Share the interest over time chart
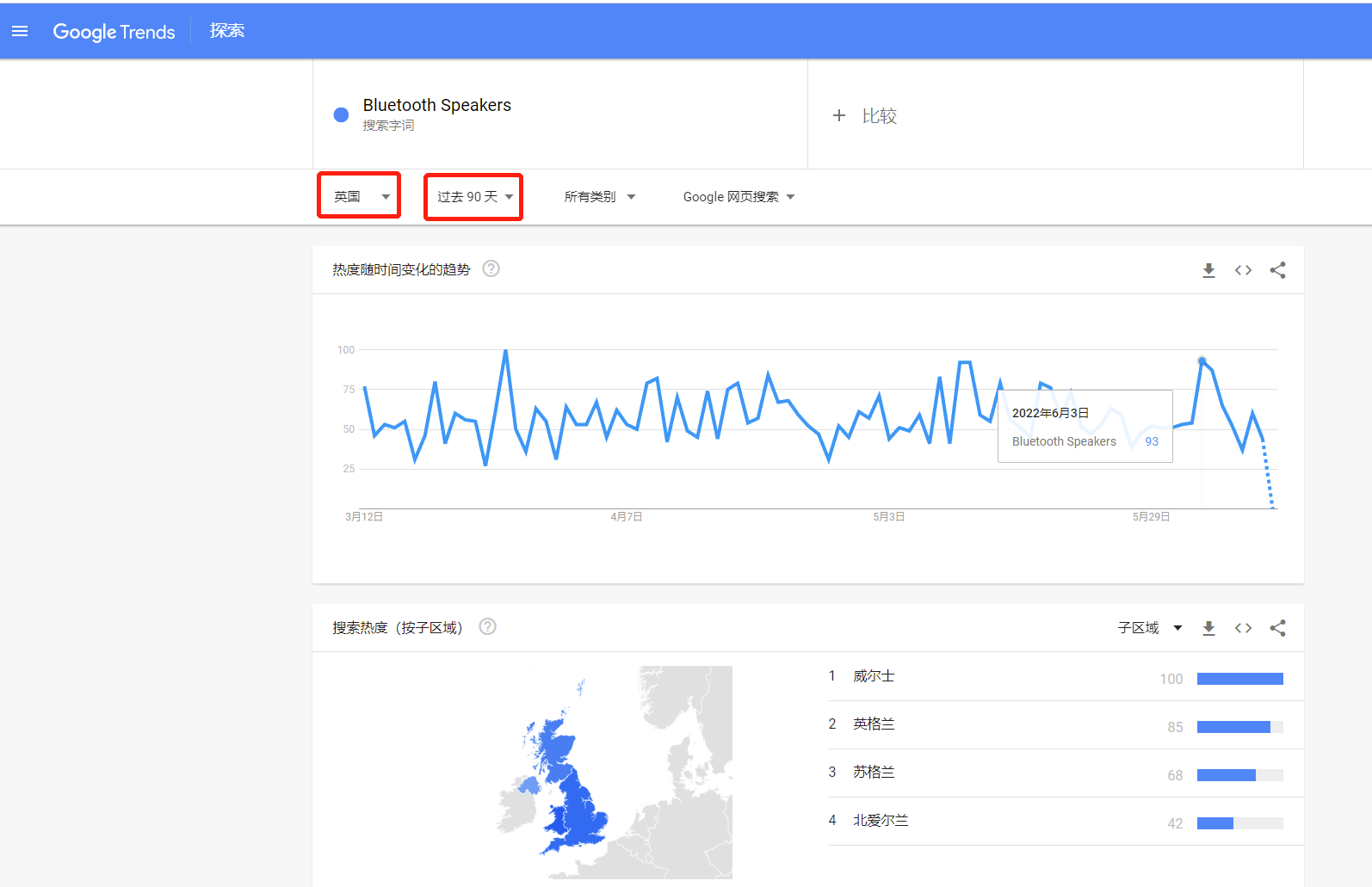 [1277, 270]
